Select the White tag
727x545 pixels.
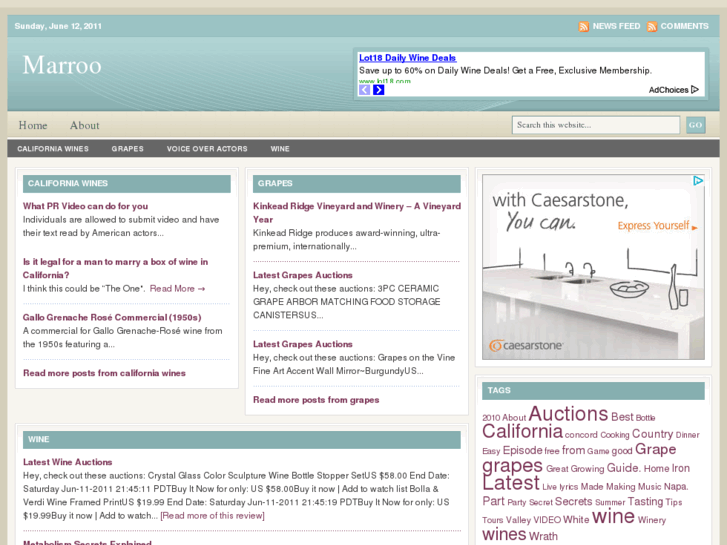pos(576,519)
